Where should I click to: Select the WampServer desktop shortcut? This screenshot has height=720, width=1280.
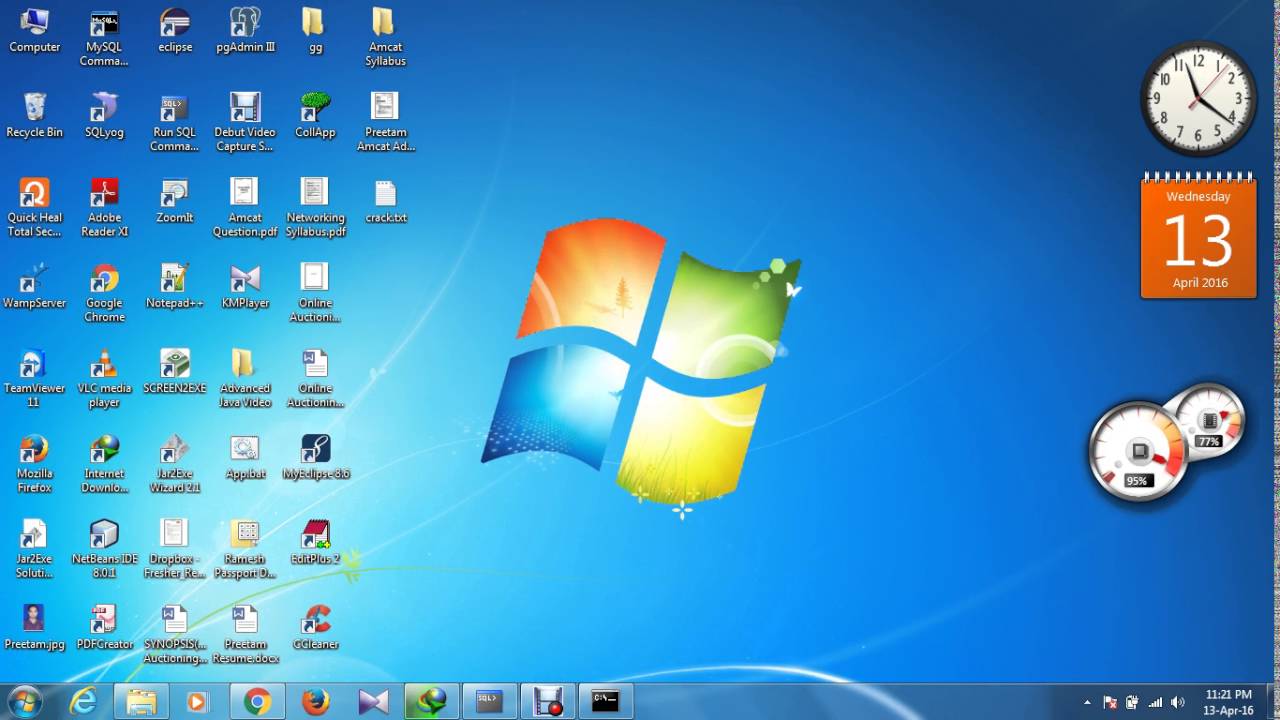point(34,286)
